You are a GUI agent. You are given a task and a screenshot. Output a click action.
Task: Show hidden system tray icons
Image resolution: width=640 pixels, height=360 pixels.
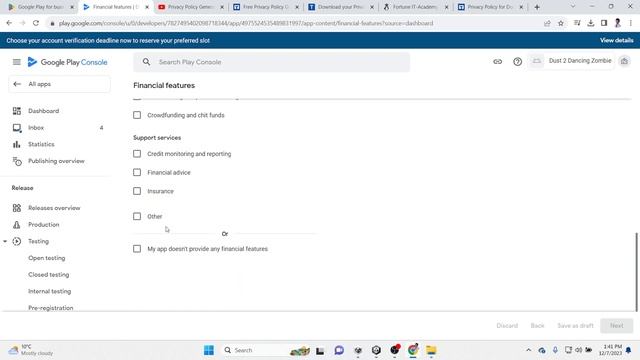tap(529, 350)
